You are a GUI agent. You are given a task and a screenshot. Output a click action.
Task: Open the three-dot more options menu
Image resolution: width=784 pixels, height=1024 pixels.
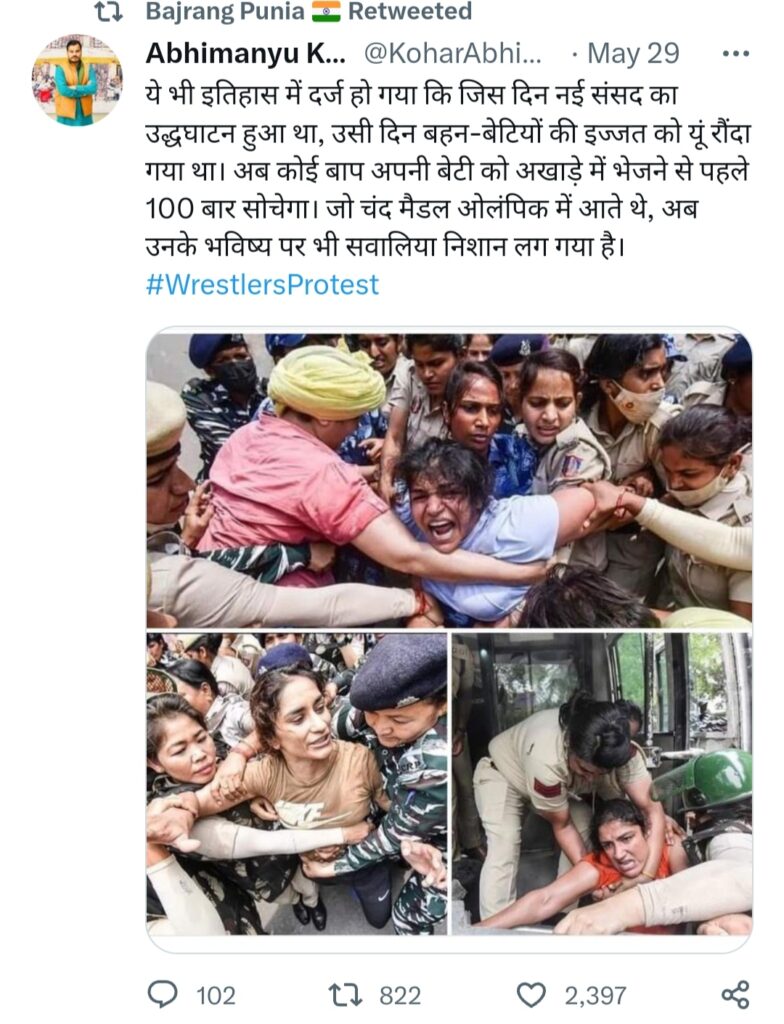tap(736, 54)
